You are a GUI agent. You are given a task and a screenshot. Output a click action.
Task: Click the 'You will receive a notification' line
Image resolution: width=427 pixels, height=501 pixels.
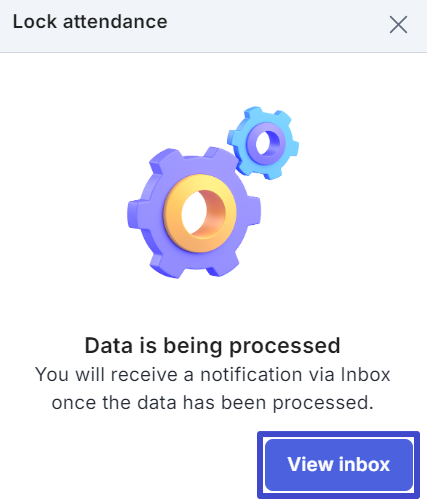[213, 374]
